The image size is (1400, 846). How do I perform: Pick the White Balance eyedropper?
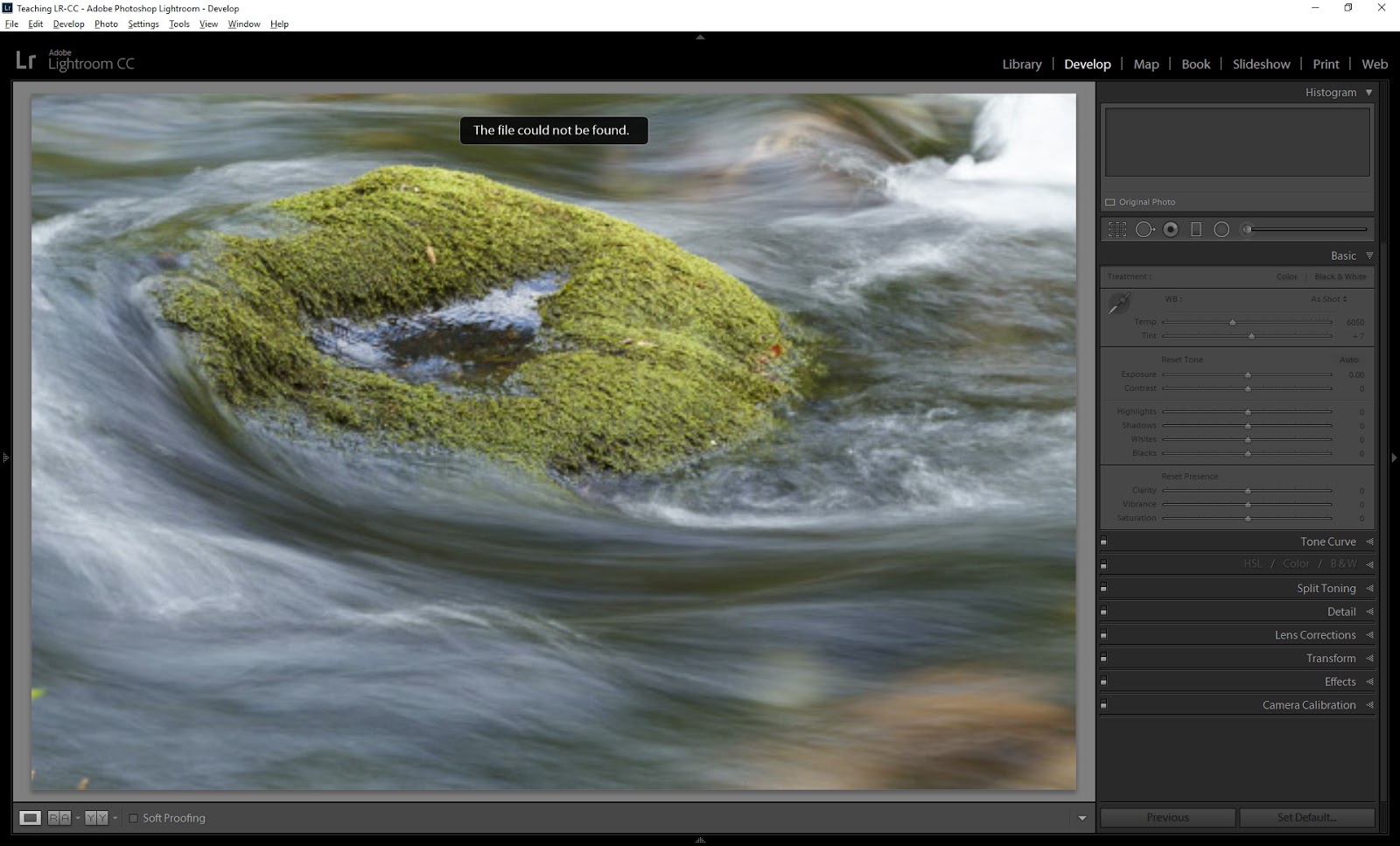pos(1119,304)
